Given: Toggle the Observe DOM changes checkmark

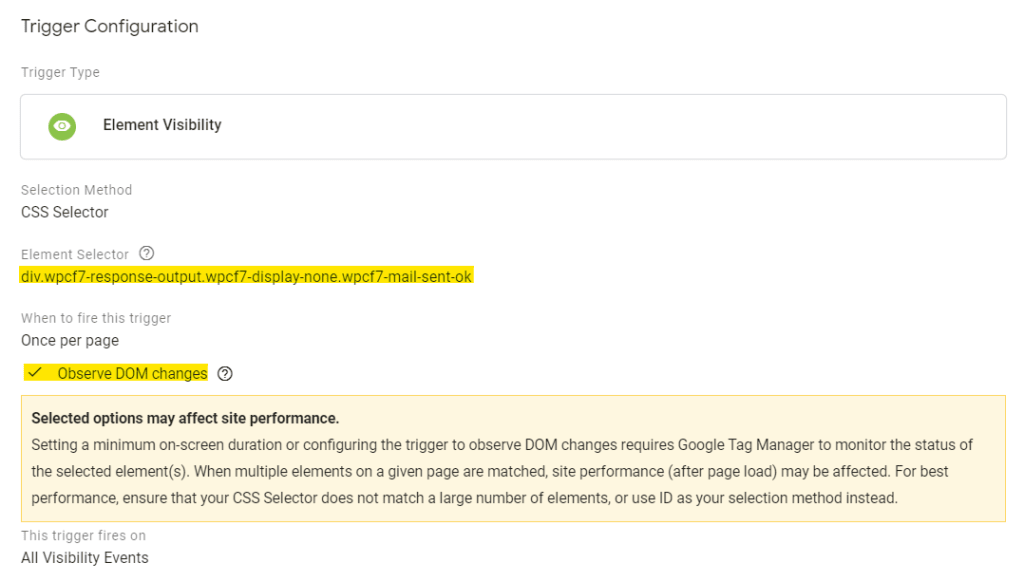Looking at the screenshot, I should [x=35, y=373].
